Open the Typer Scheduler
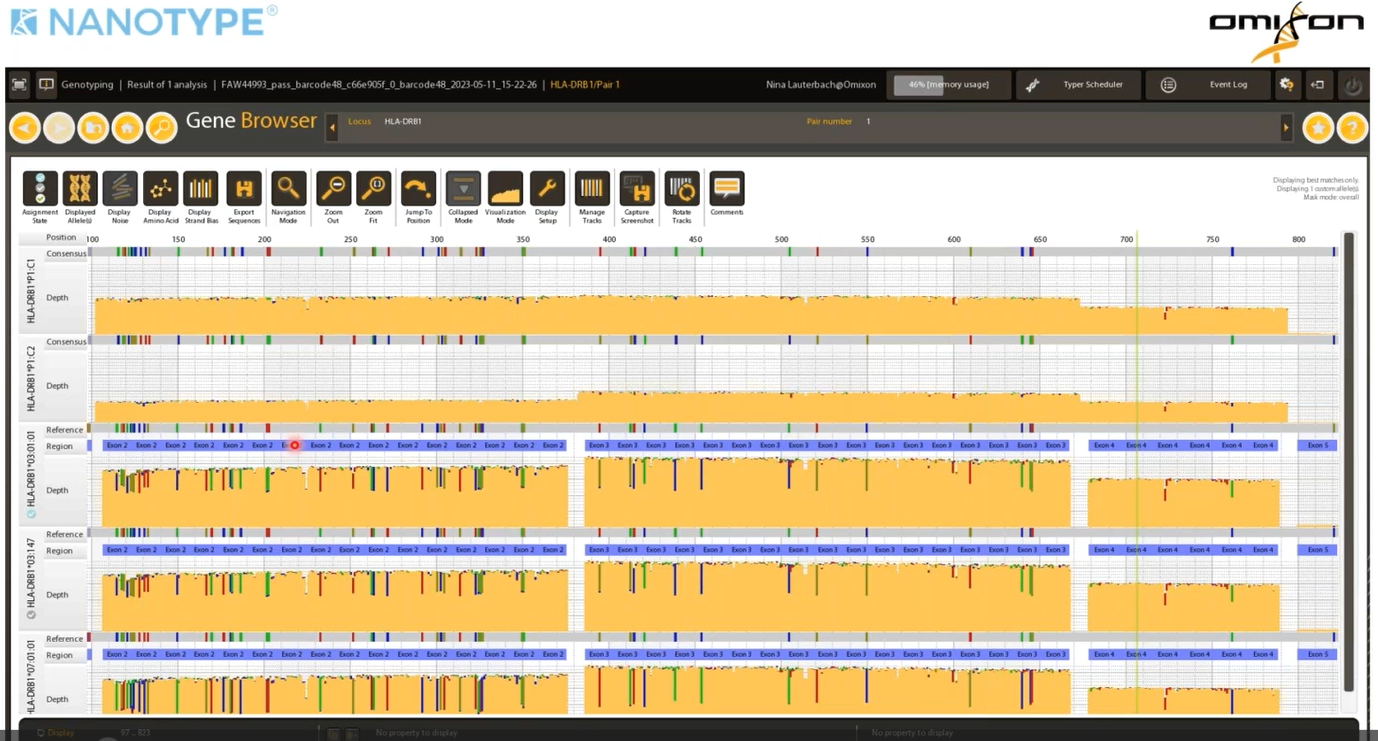 tap(1077, 85)
